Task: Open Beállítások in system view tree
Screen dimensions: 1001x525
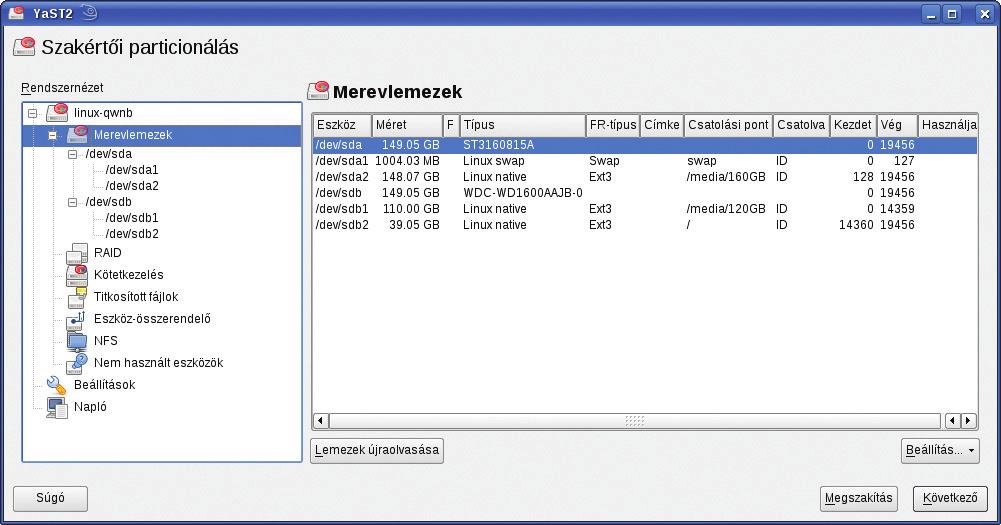Action: pyautogui.click(x=105, y=384)
